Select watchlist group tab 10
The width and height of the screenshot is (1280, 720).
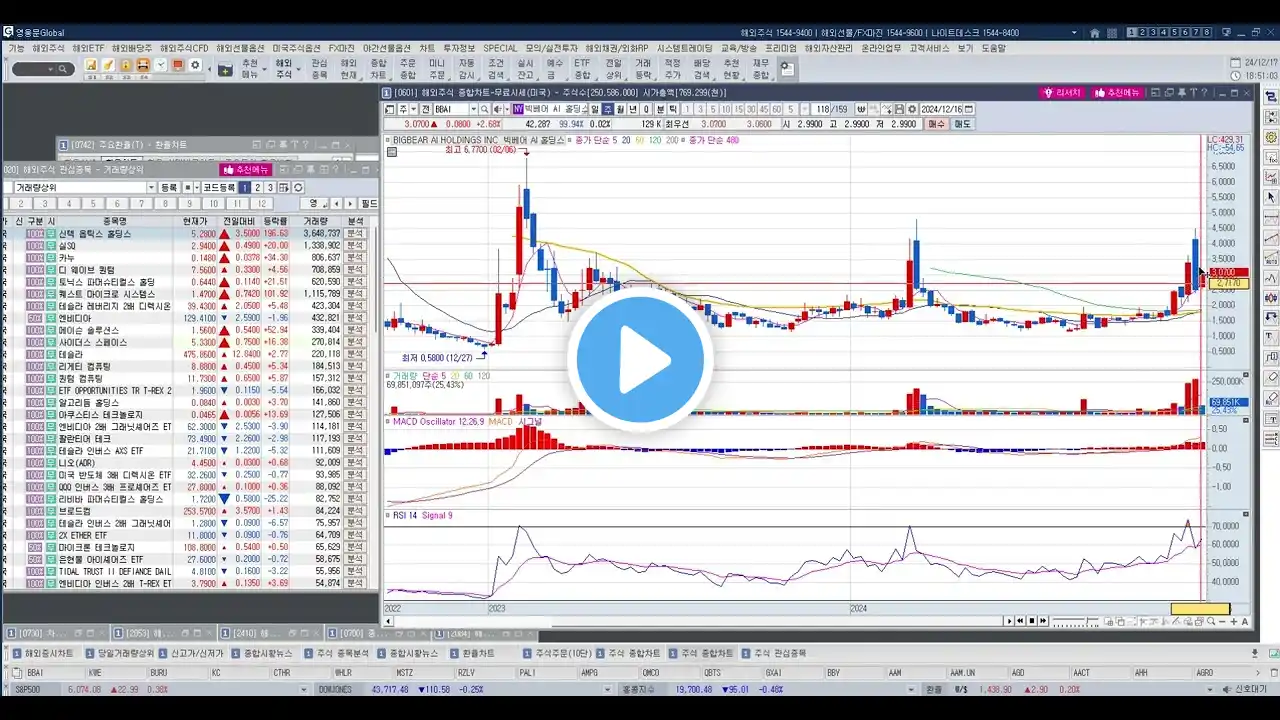[213, 204]
